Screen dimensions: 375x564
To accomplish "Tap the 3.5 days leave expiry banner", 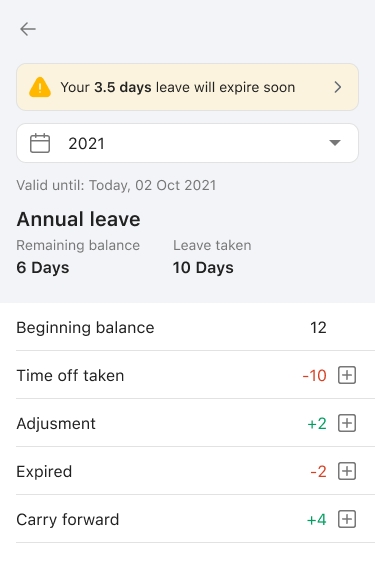I will (x=187, y=87).
